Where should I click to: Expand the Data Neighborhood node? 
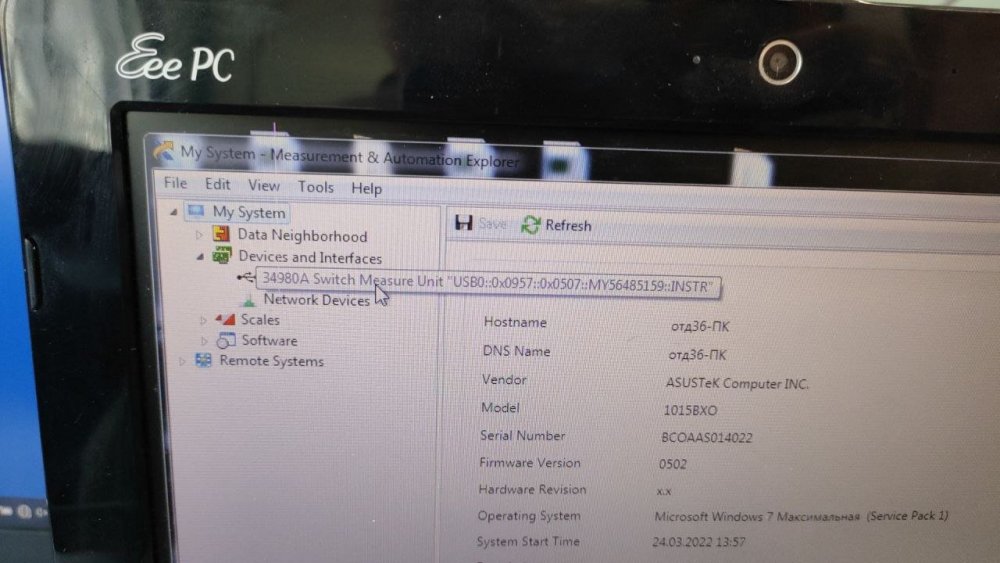199,235
